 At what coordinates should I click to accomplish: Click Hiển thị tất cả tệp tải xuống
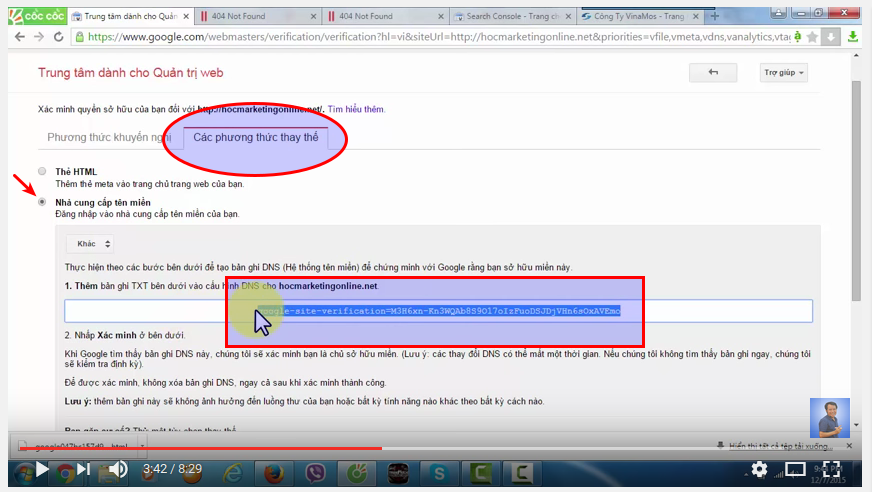click(780, 446)
